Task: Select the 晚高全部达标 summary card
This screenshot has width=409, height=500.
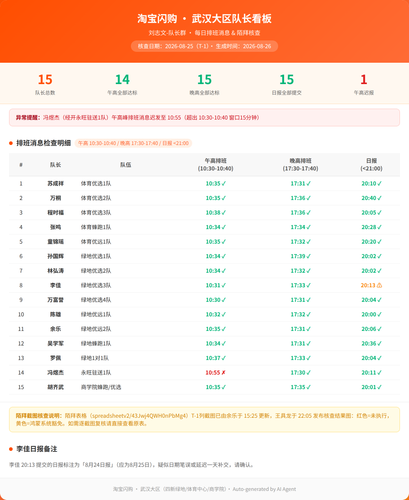Action: 204,84
